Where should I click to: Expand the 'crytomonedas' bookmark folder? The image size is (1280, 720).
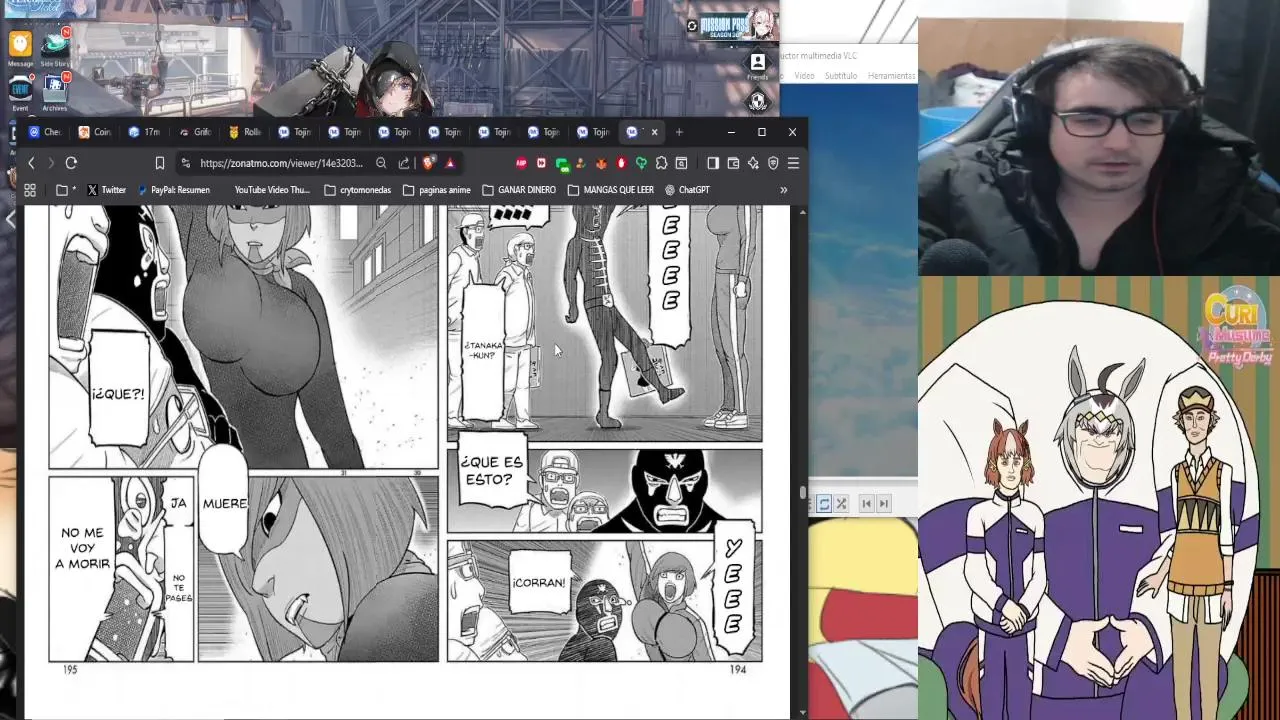[357, 190]
